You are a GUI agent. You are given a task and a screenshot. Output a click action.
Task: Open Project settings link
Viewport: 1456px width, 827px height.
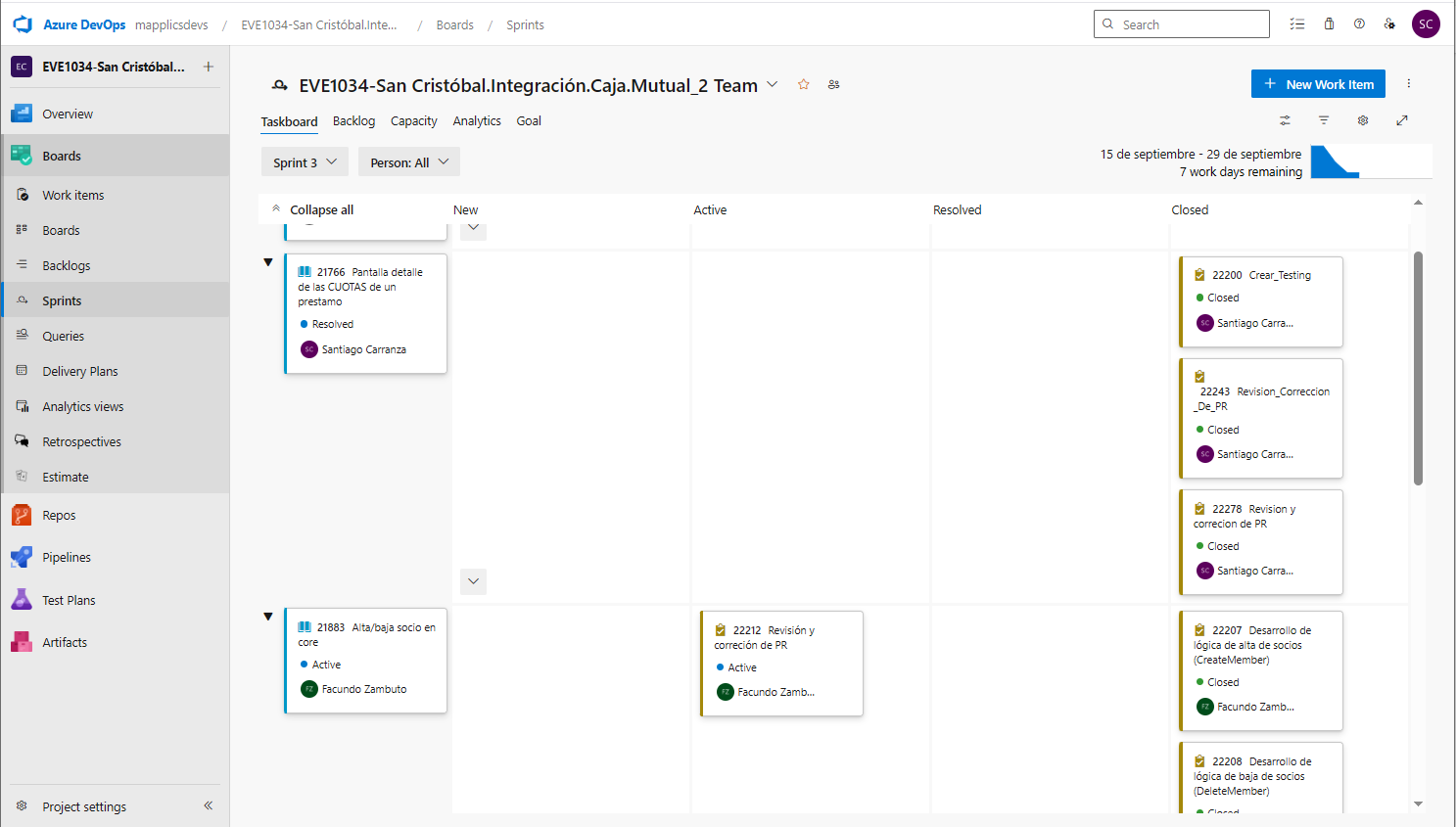84,806
